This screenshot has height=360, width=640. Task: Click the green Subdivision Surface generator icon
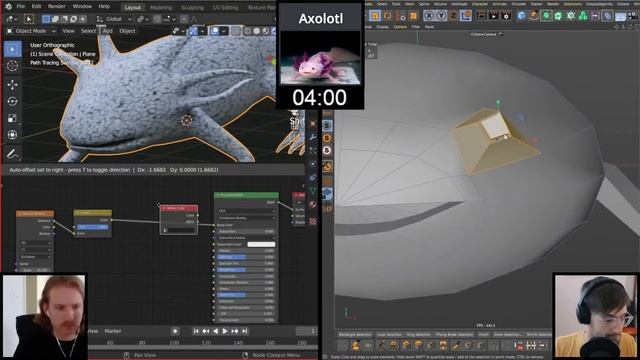pos(546,16)
